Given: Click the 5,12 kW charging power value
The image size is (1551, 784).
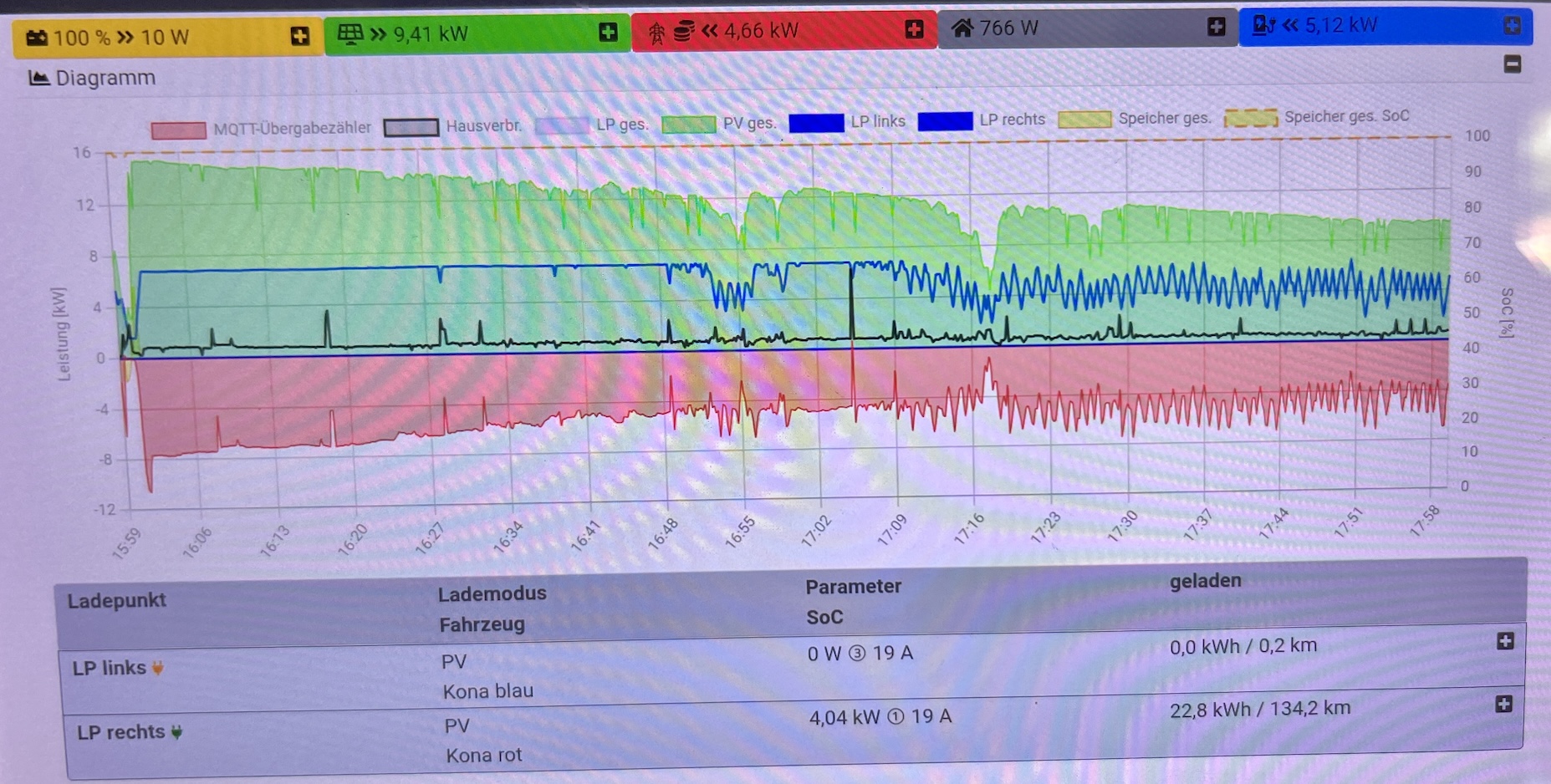Looking at the screenshot, I should [1341, 26].
